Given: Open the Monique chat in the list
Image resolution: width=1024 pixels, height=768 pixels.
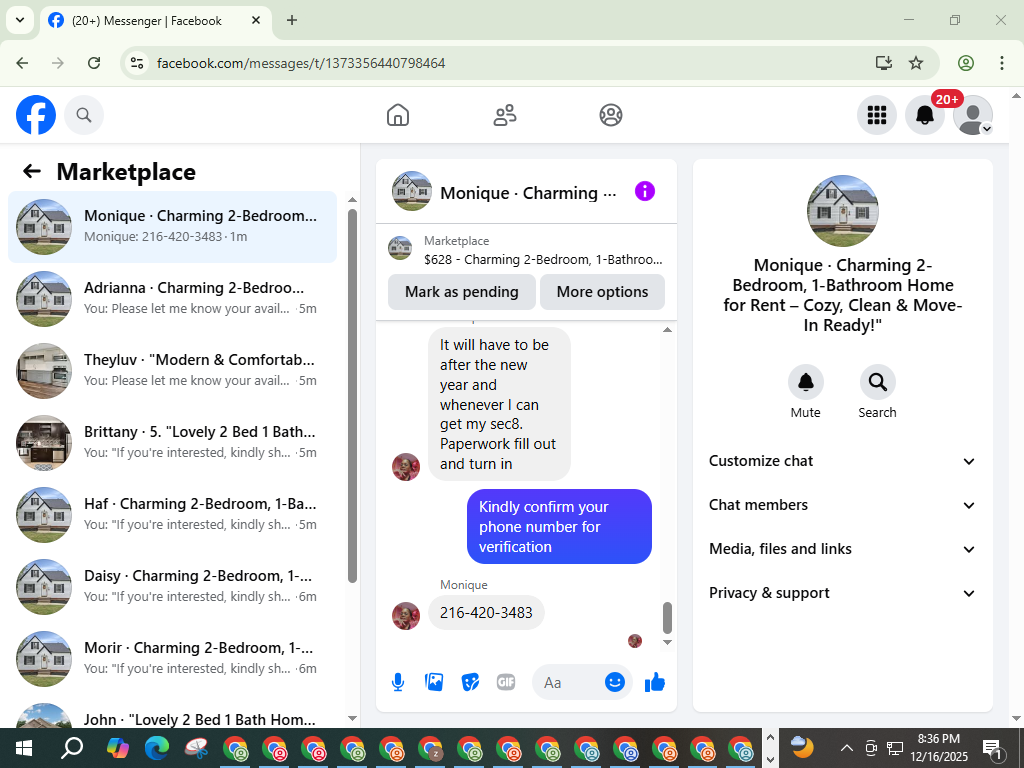Looking at the screenshot, I should click(x=172, y=227).
